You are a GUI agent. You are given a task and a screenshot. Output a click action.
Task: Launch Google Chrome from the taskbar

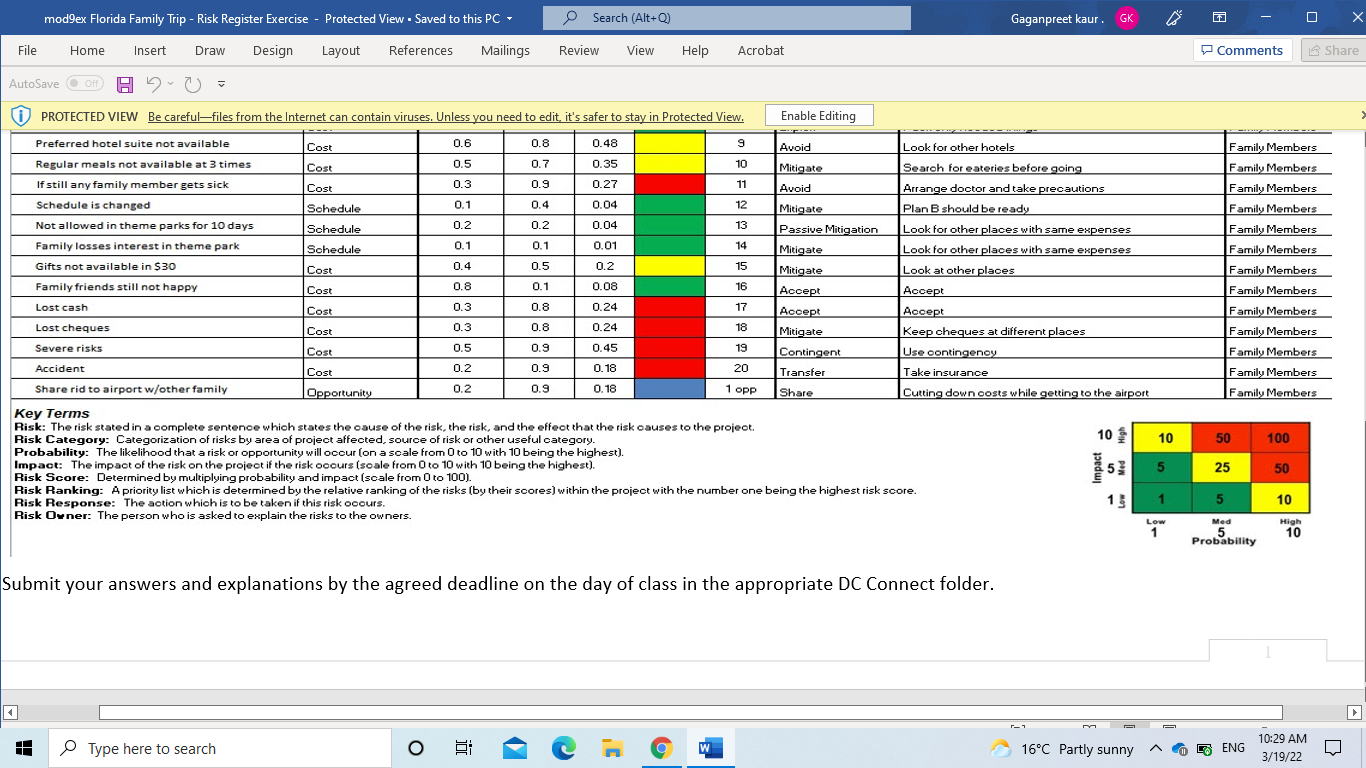click(661, 748)
